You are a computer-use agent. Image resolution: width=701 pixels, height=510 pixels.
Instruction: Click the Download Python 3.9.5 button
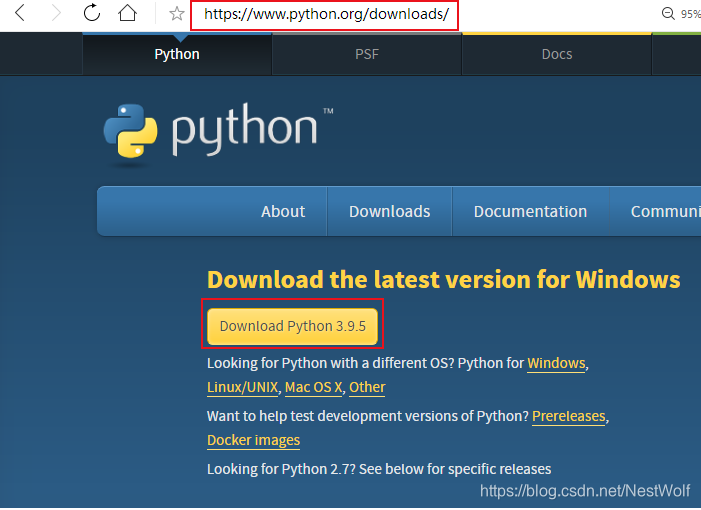pos(292,326)
